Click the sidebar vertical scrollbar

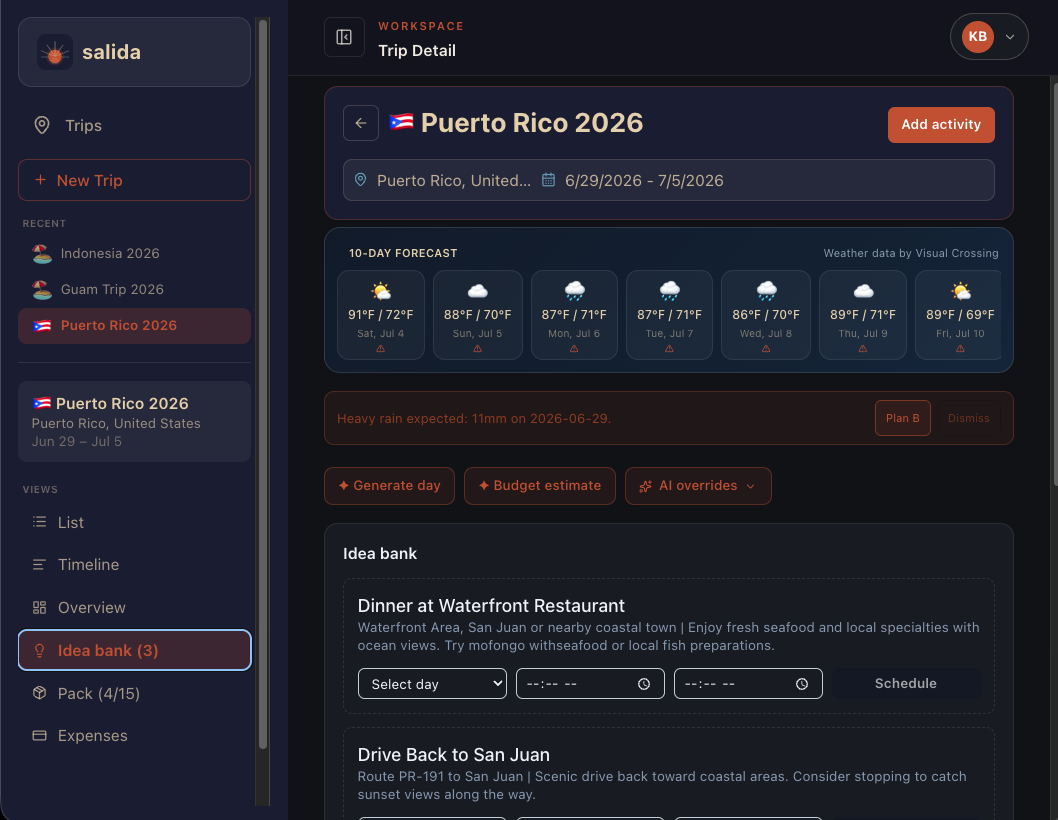(263, 385)
